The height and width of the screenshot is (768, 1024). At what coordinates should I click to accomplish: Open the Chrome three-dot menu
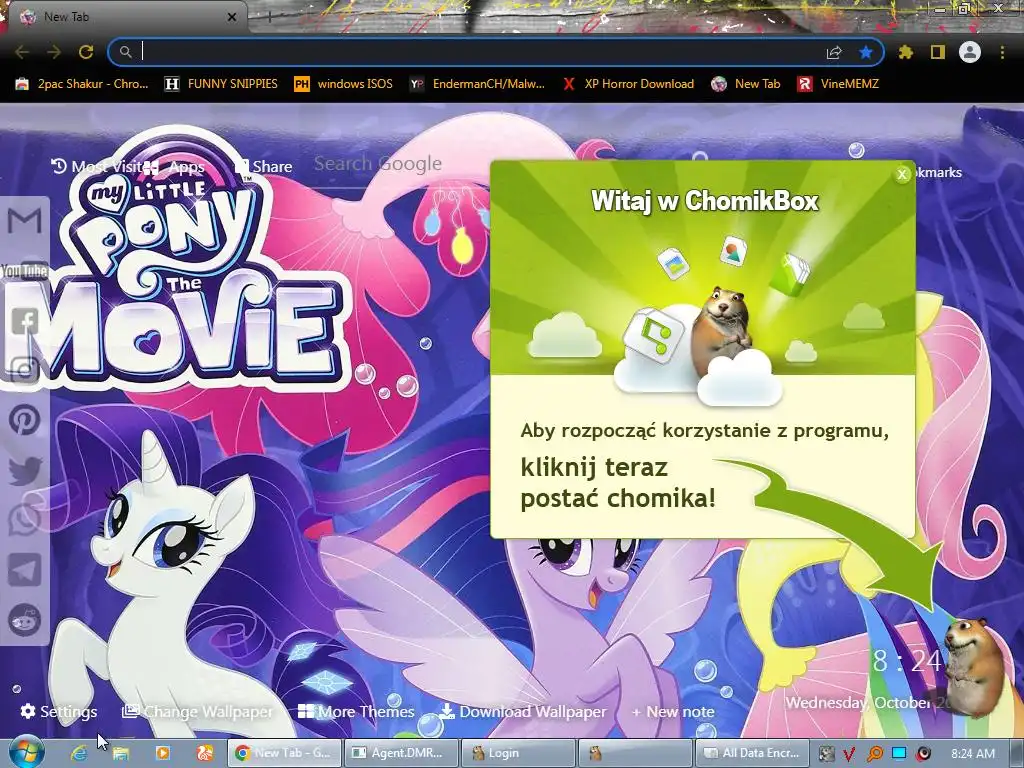click(x=1002, y=52)
